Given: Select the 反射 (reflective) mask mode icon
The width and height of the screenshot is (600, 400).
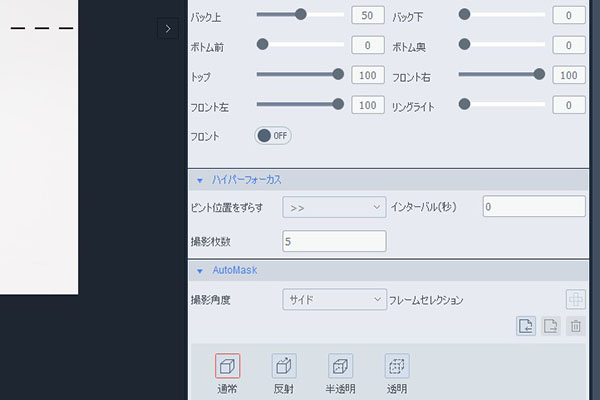Looking at the screenshot, I should (284, 366).
